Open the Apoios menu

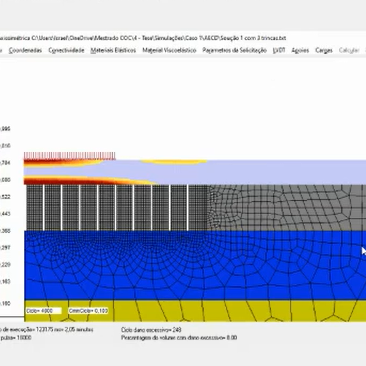(x=300, y=50)
